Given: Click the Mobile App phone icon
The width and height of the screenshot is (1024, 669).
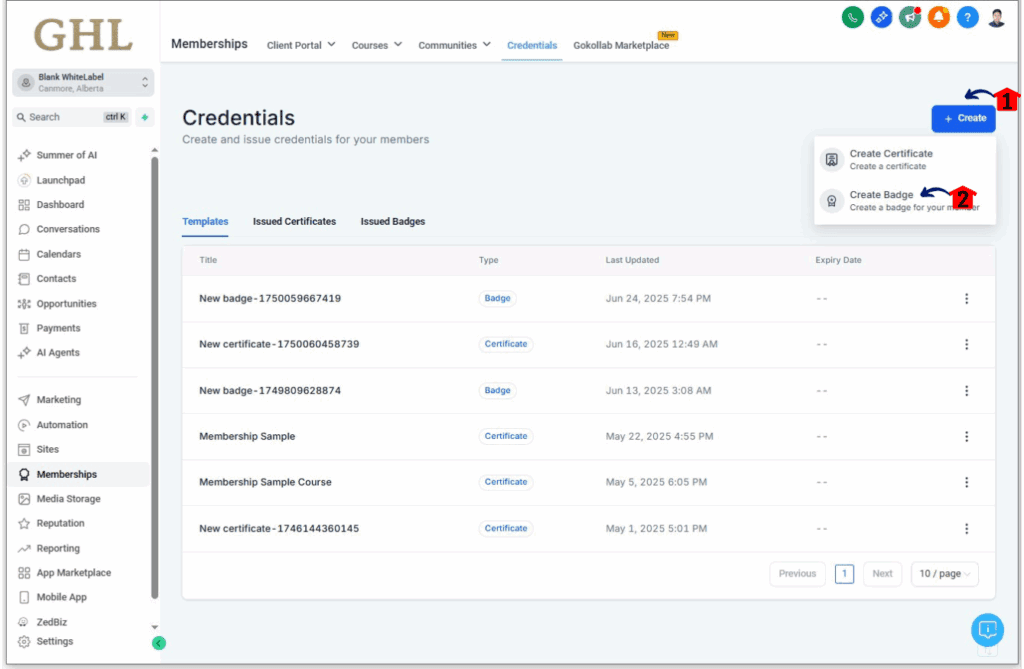Looking at the screenshot, I should [x=24, y=597].
